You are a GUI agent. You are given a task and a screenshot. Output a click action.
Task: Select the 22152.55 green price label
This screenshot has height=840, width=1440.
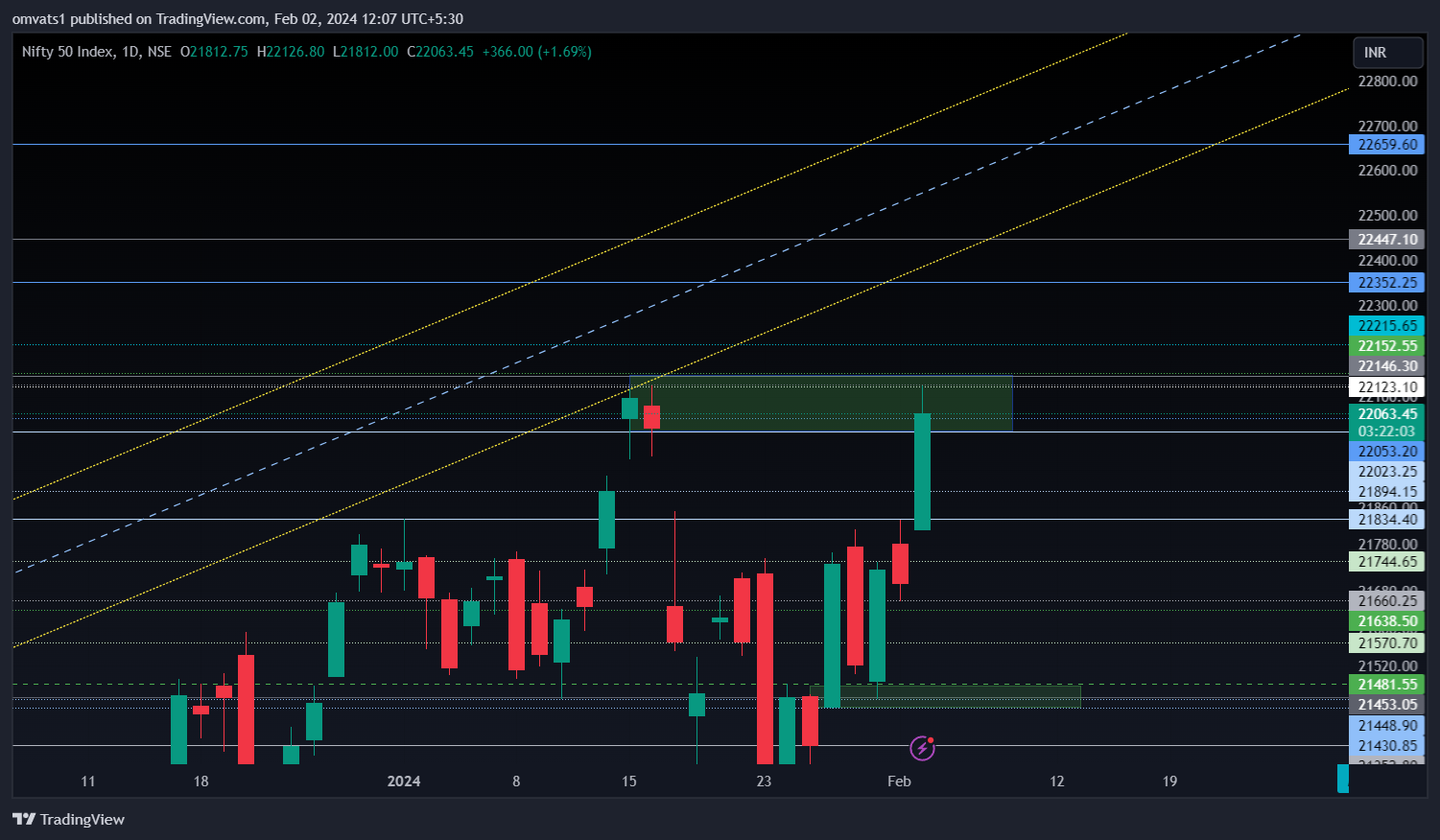1386,346
